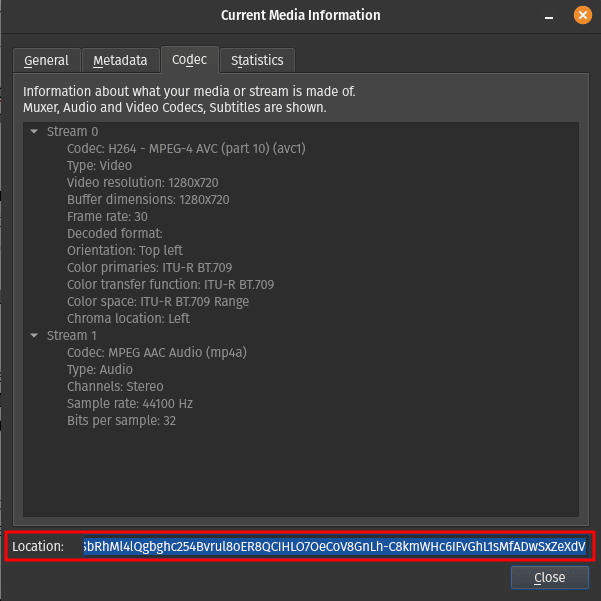The height and width of the screenshot is (601, 601).
Task: Collapse the Stream 1 disclosure arrow
Action: [x=34, y=336]
